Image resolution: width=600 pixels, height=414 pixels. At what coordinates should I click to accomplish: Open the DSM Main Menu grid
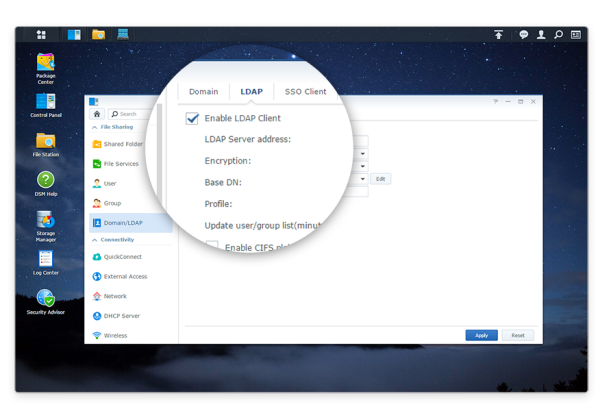coord(41,34)
